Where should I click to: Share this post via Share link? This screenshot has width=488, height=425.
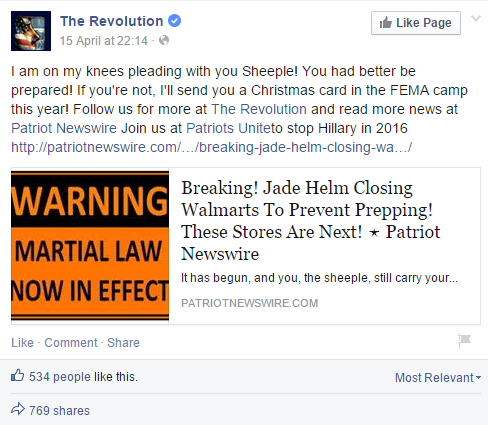[x=123, y=343]
